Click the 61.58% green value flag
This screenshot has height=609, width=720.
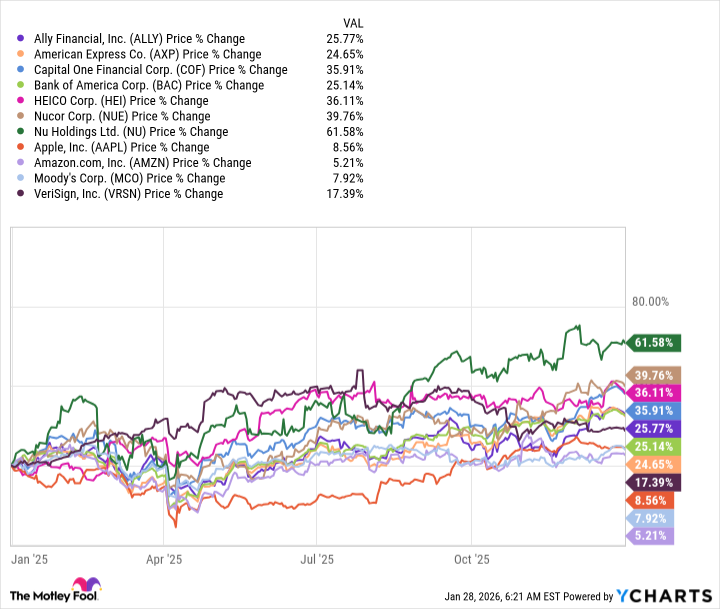coord(650,343)
